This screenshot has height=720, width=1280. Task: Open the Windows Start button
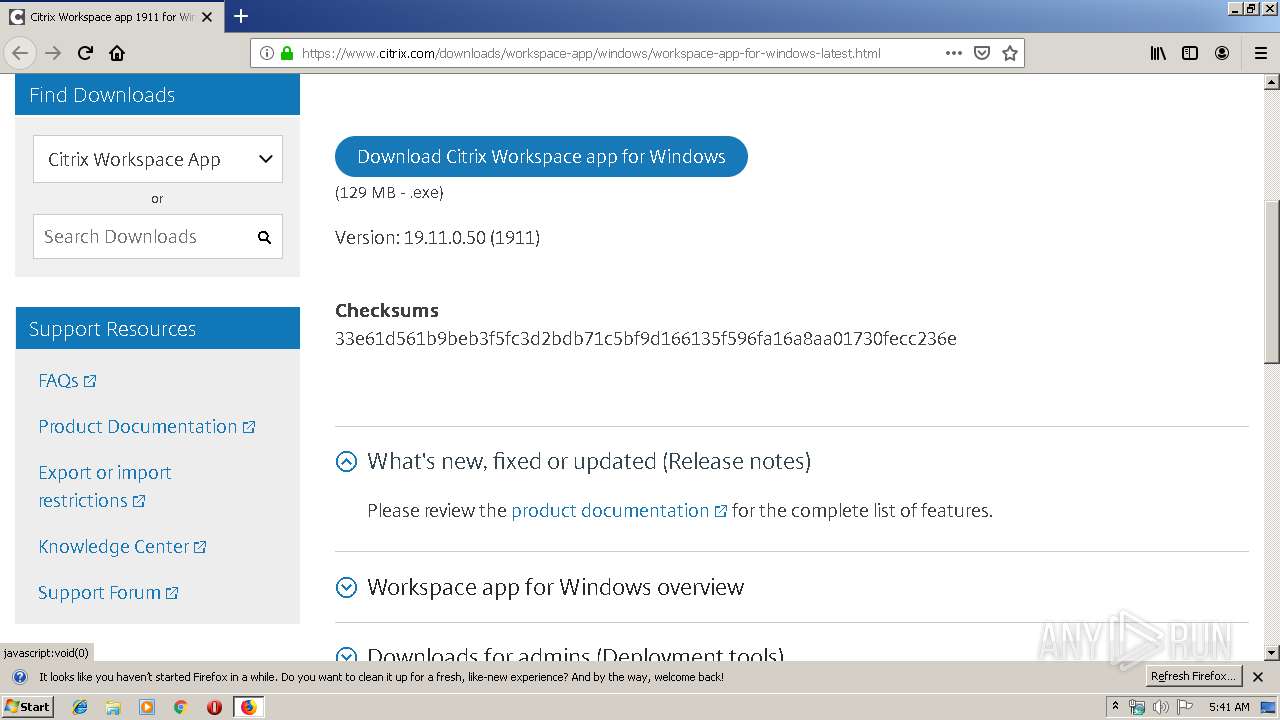click(28, 706)
